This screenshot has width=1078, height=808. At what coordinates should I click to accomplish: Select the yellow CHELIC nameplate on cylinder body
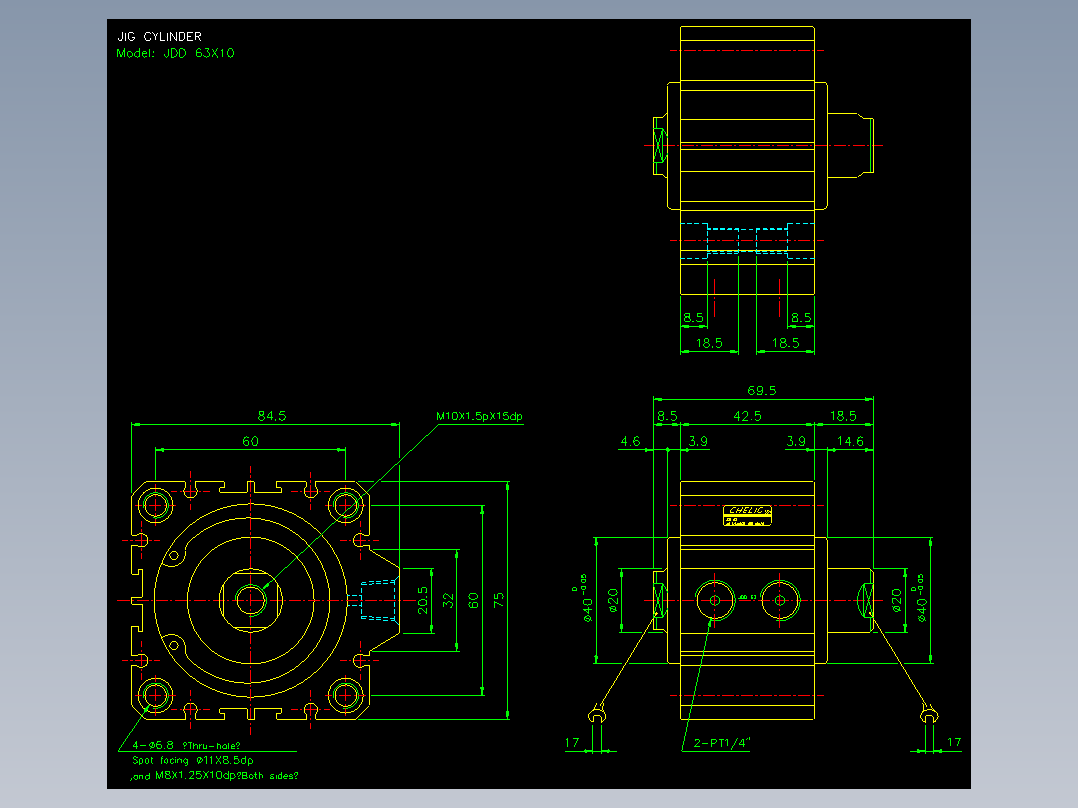coord(747,515)
